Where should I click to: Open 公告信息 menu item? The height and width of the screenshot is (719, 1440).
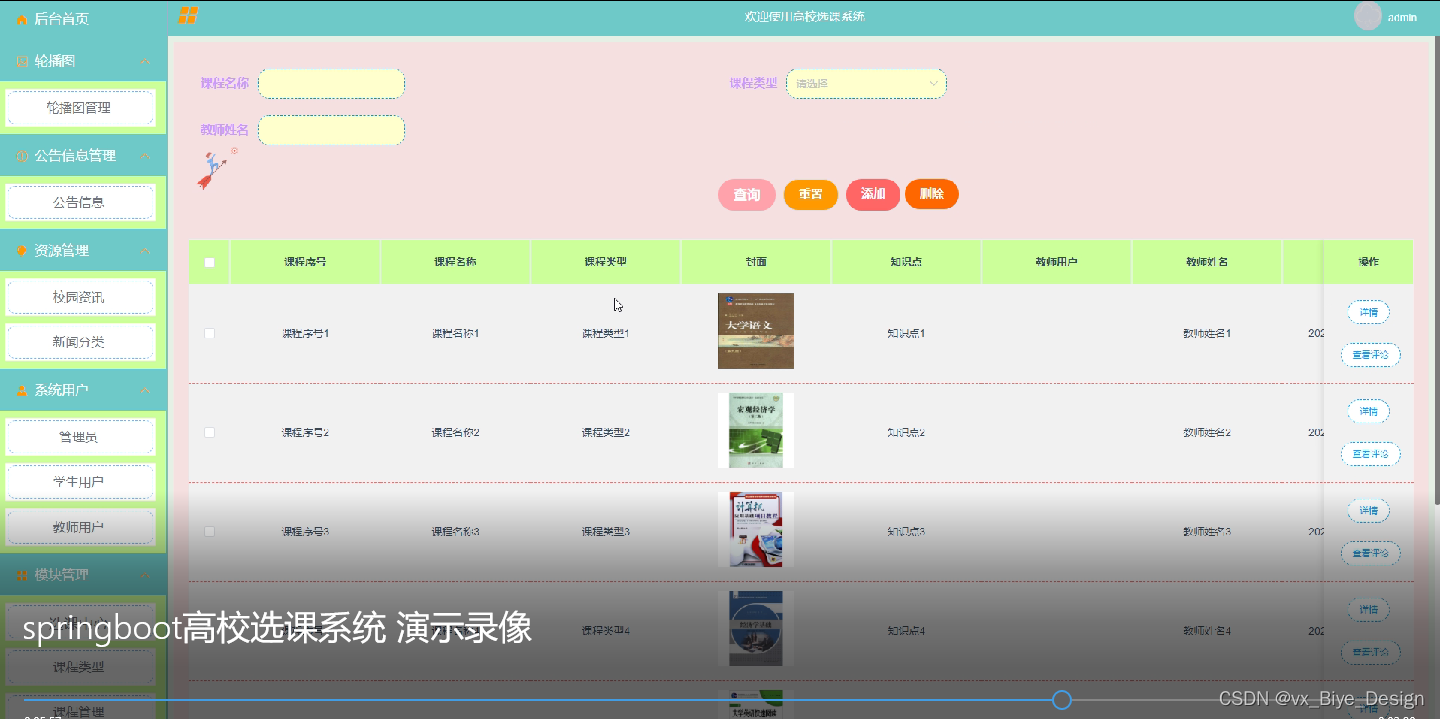80,202
